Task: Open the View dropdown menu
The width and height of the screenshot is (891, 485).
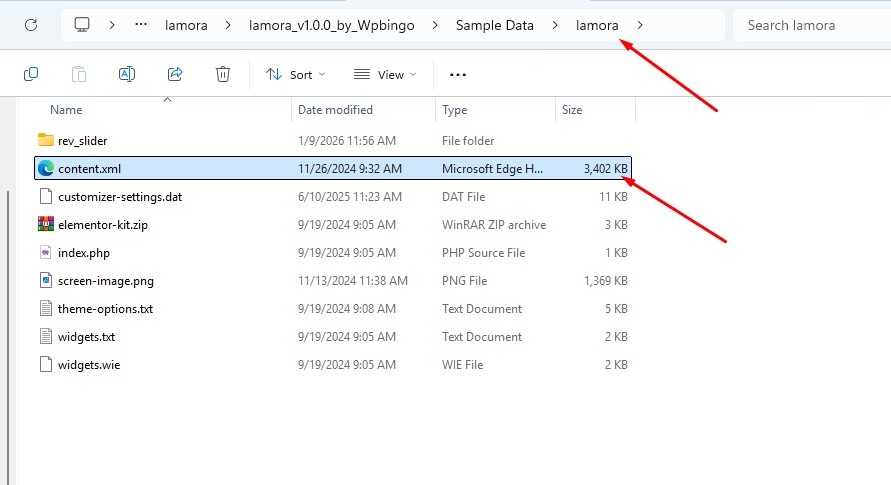Action: coord(385,74)
